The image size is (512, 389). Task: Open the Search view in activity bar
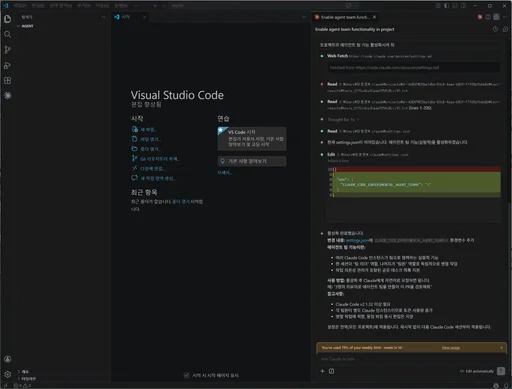click(8, 34)
